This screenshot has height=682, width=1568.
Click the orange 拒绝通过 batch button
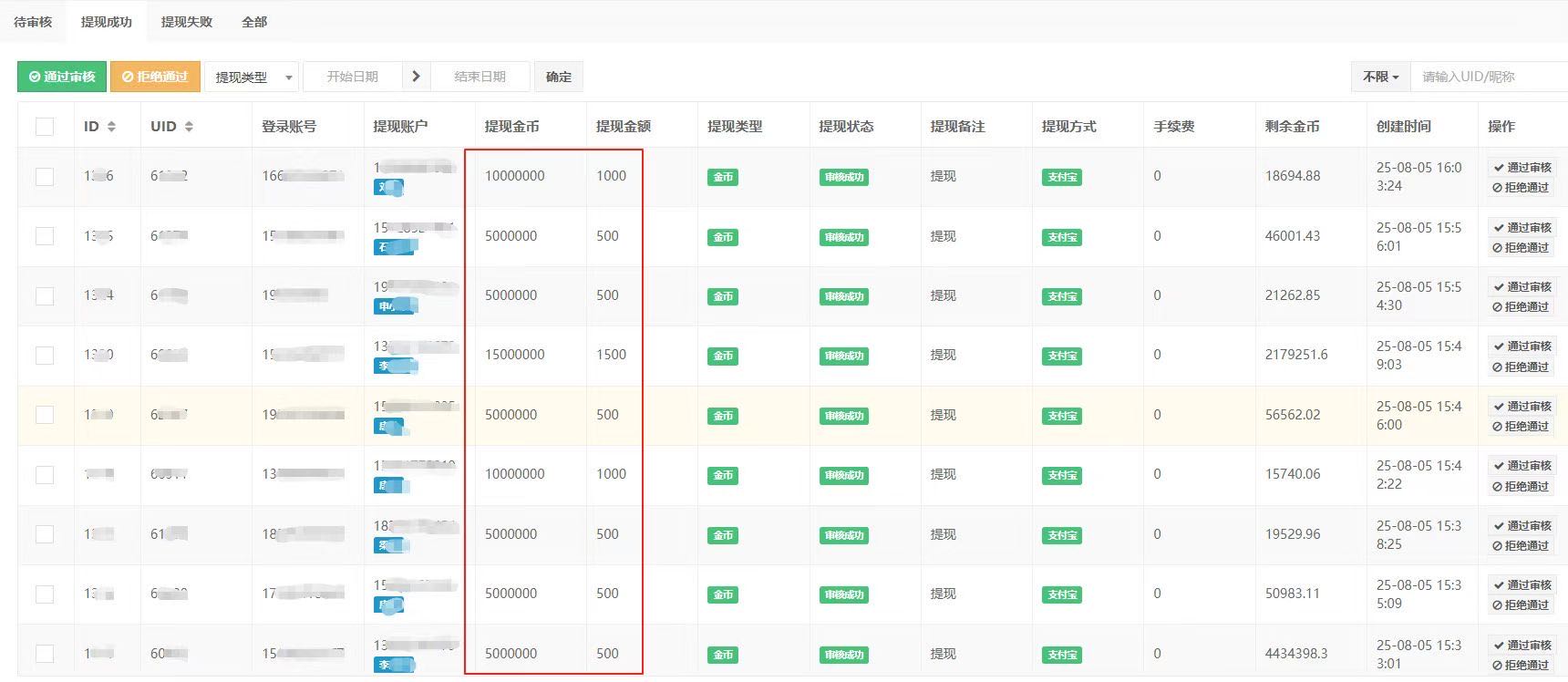(155, 77)
